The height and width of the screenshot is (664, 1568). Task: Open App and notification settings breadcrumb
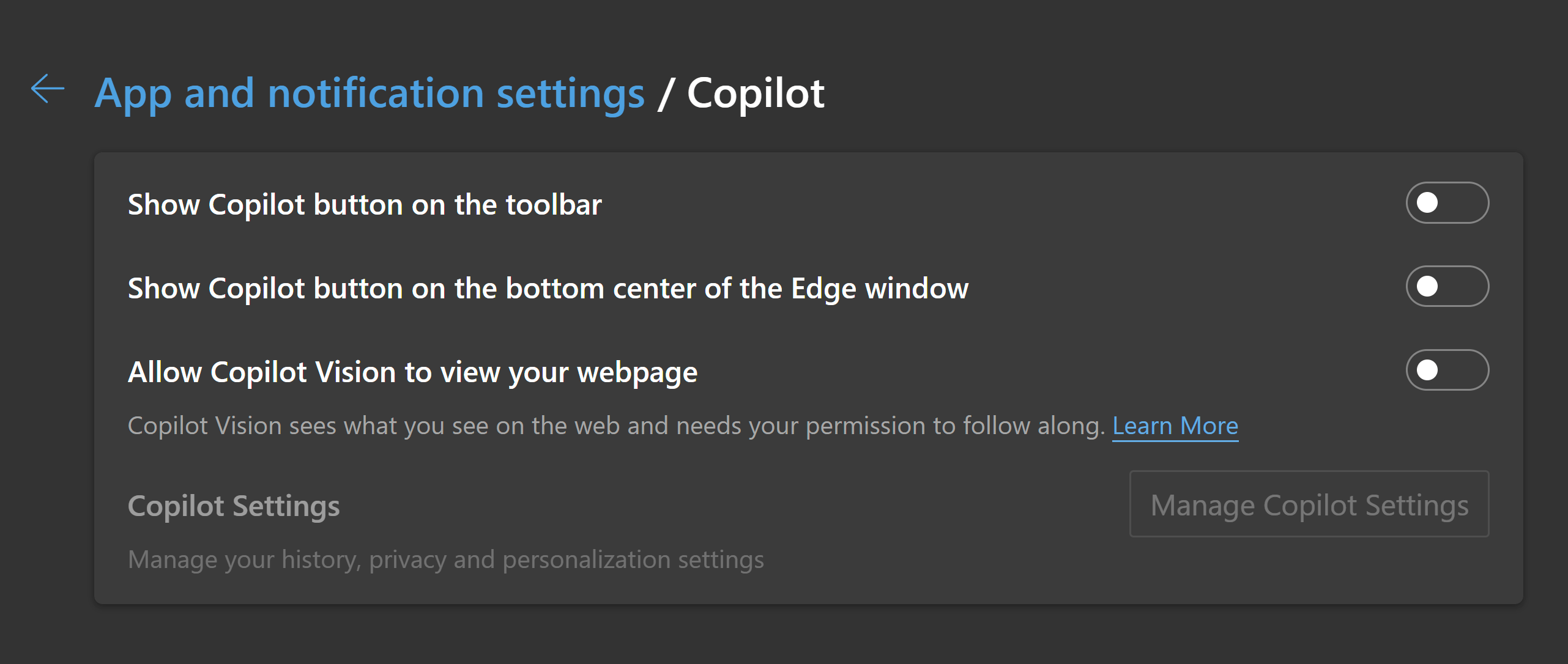[370, 94]
